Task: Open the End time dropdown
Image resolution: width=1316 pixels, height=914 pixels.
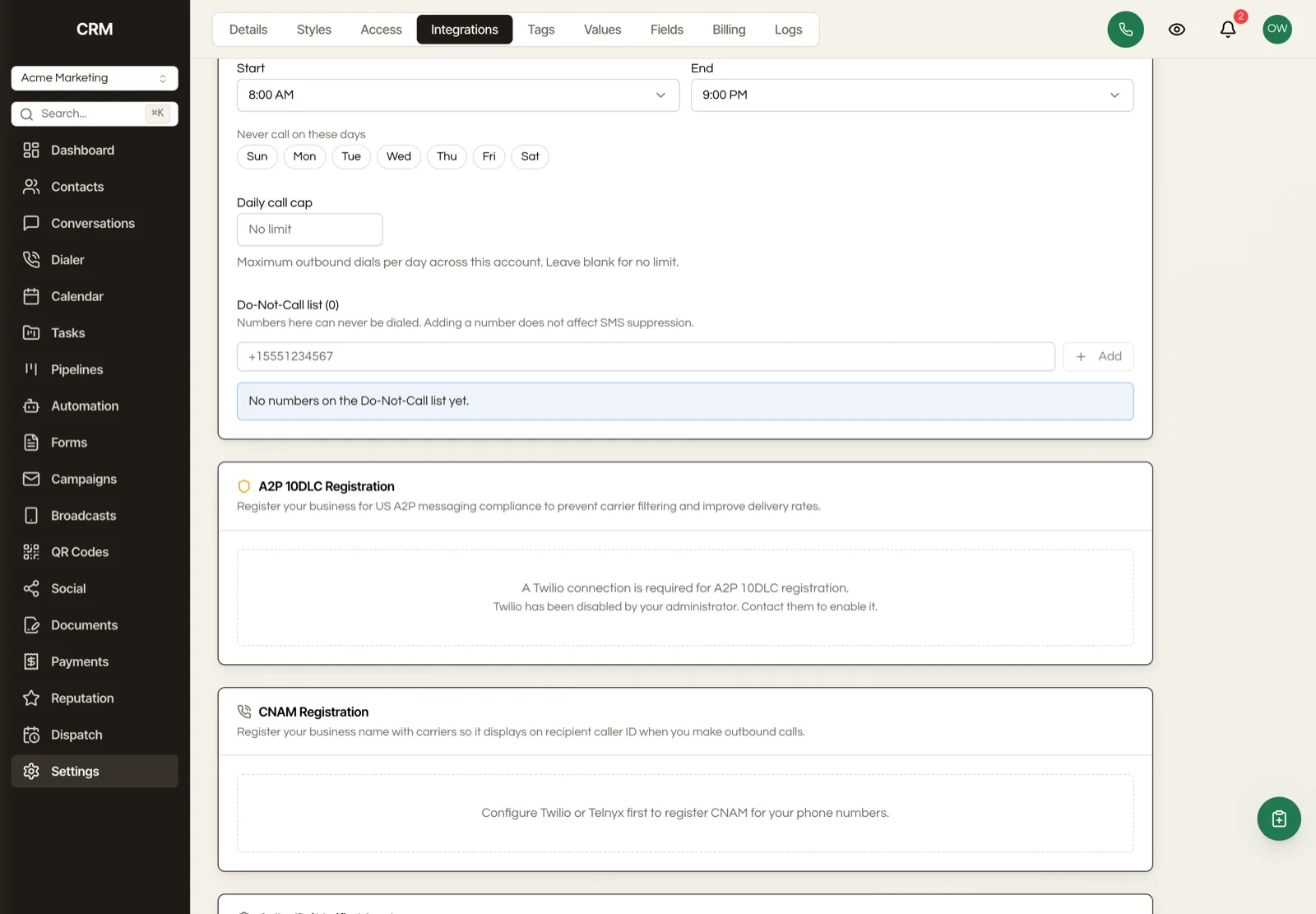Action: pyautogui.click(x=912, y=95)
